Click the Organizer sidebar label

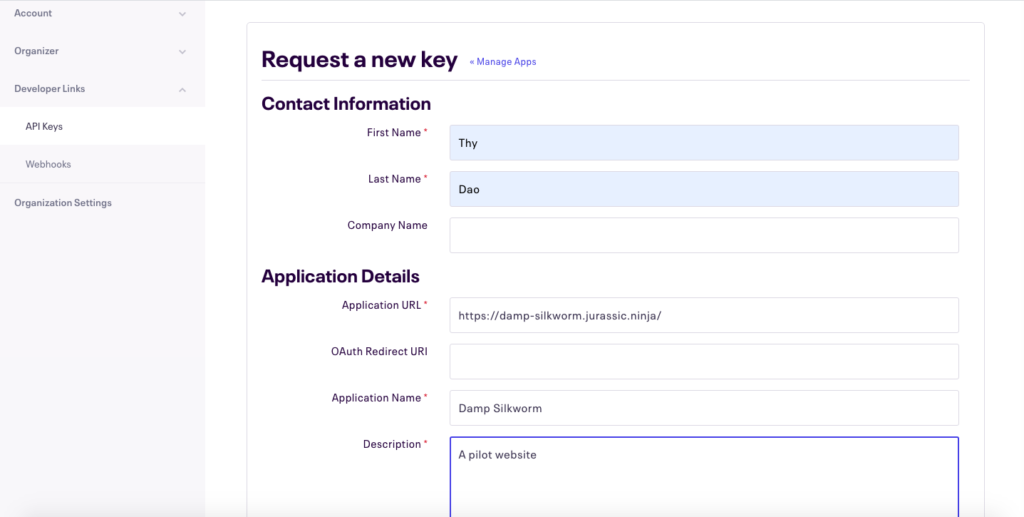coord(36,51)
